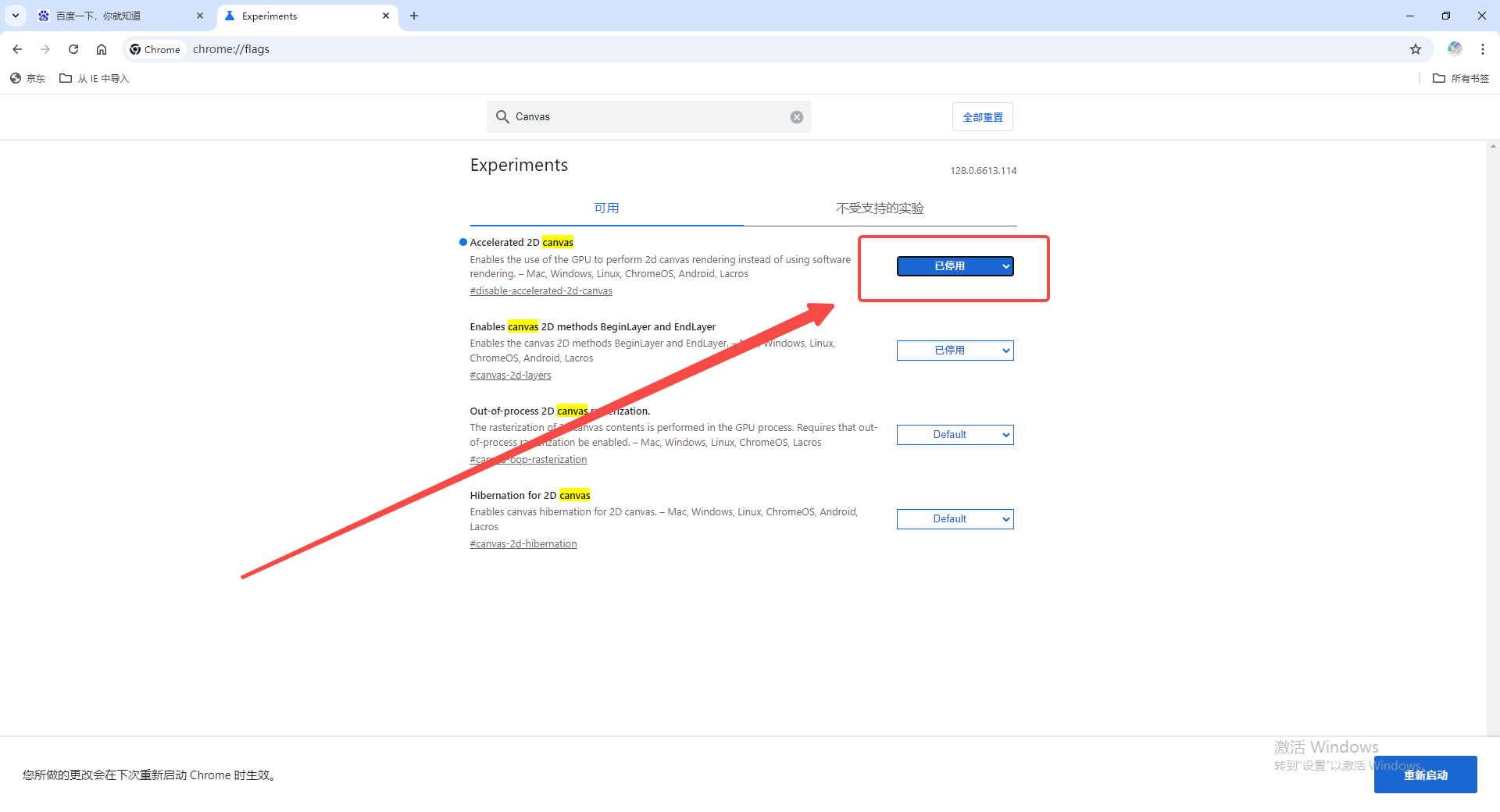Viewport: 1500px width, 812px height.
Task: Click the browser forward arrow
Action: coord(45,49)
